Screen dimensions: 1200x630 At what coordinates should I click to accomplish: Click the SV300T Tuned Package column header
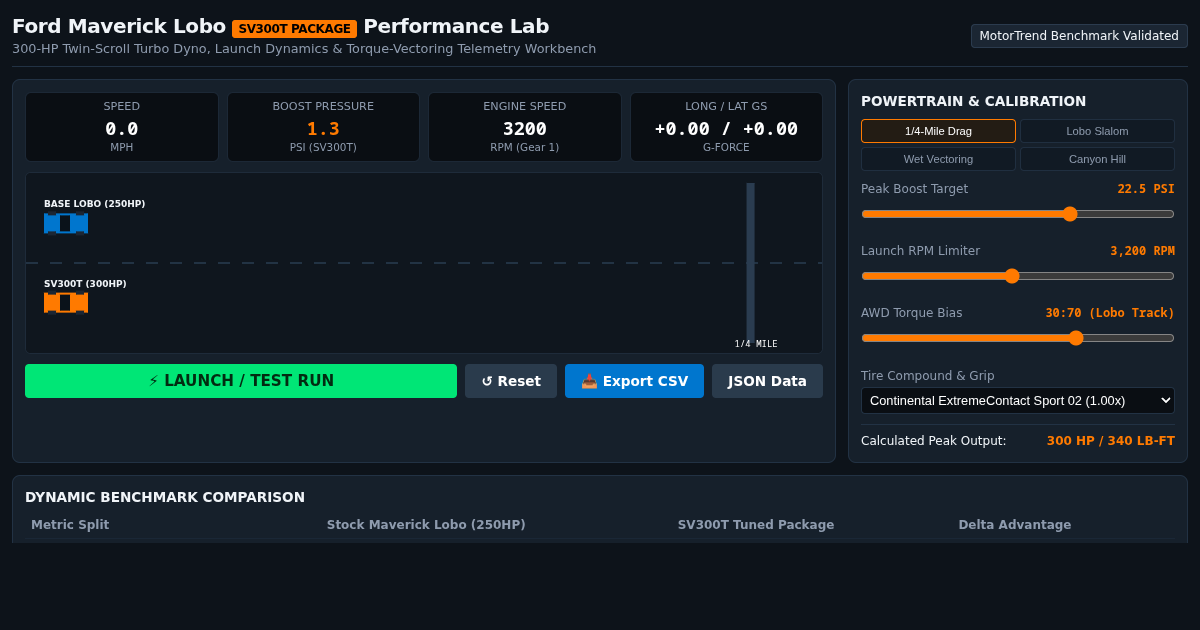[x=756, y=525]
